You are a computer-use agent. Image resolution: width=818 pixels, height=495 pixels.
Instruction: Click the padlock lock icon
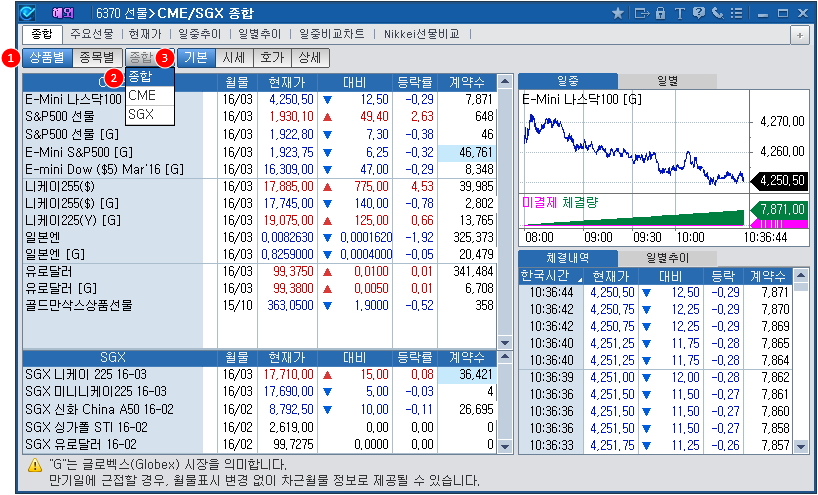click(x=660, y=13)
